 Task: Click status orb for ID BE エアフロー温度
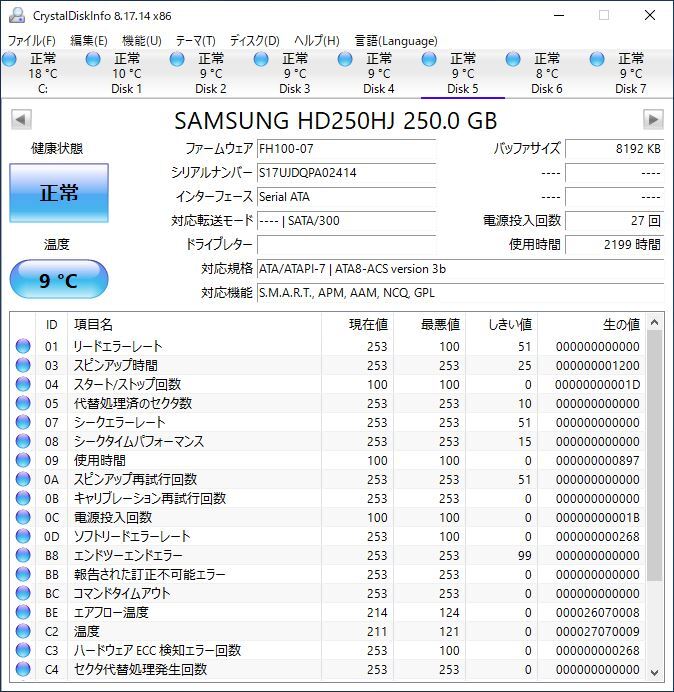click(x=23, y=612)
